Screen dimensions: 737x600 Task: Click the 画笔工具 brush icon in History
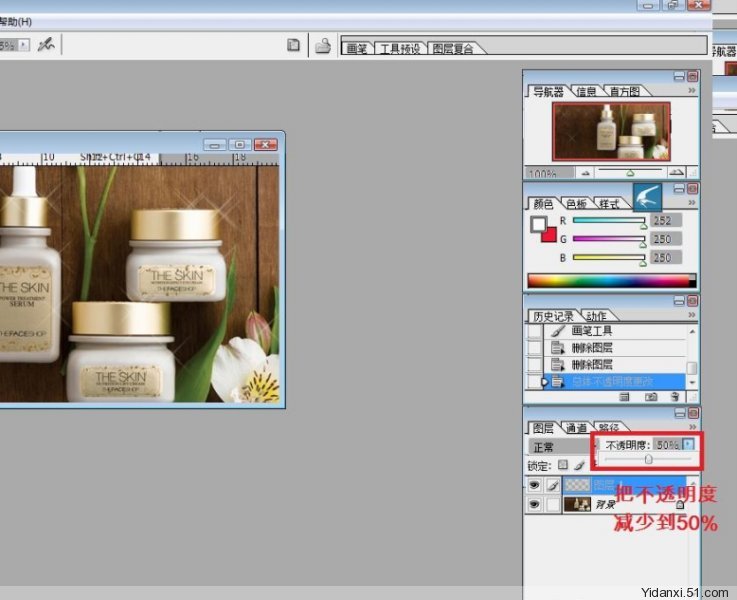[557, 331]
